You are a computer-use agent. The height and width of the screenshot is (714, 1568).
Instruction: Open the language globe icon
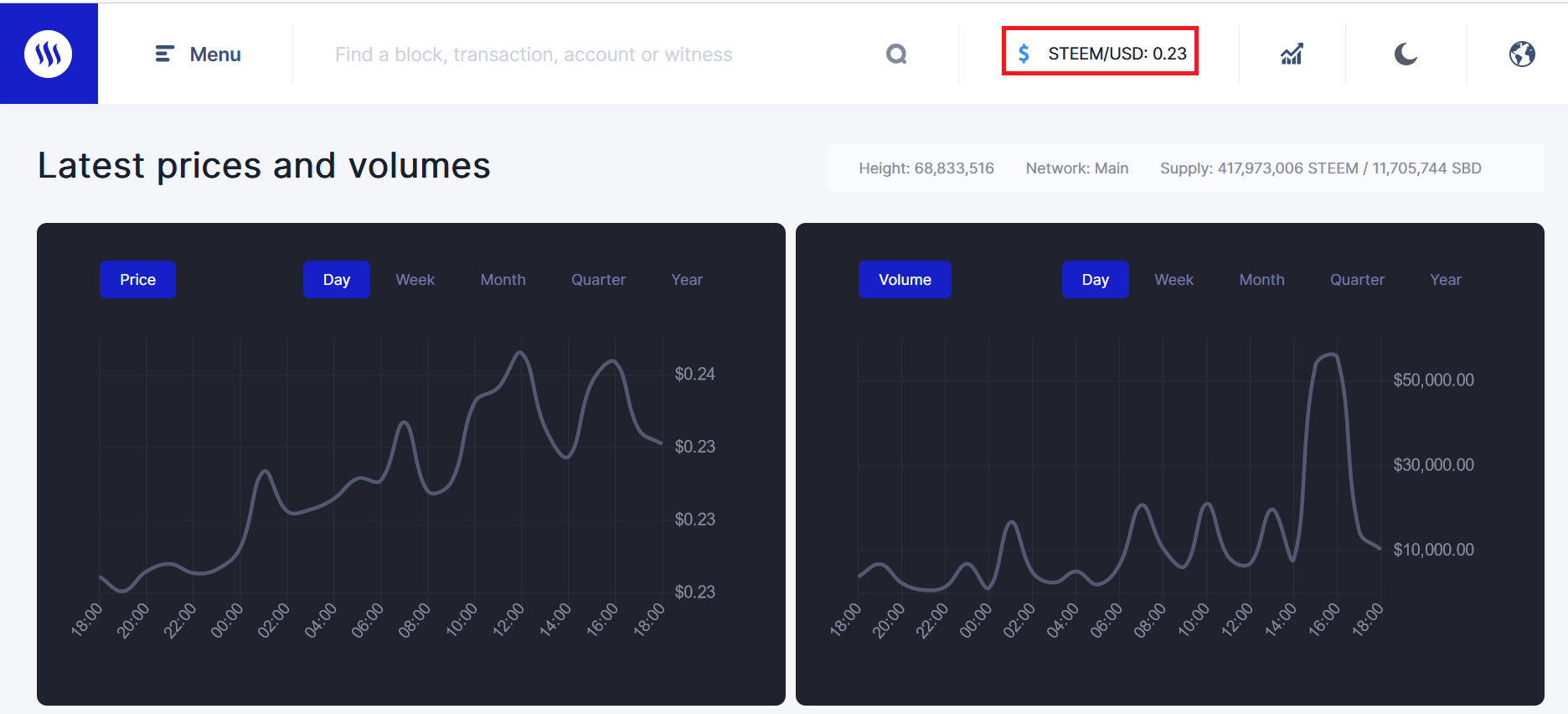(x=1522, y=54)
